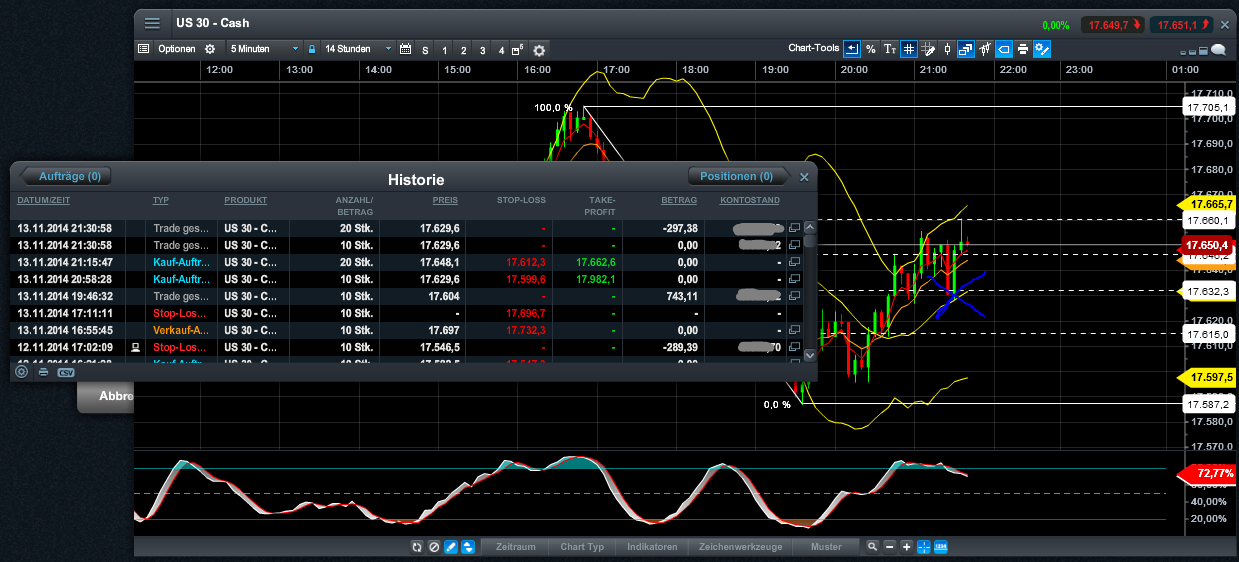
Task: Click the Historie list scrollbar down arrow
Action: pyautogui.click(x=810, y=355)
